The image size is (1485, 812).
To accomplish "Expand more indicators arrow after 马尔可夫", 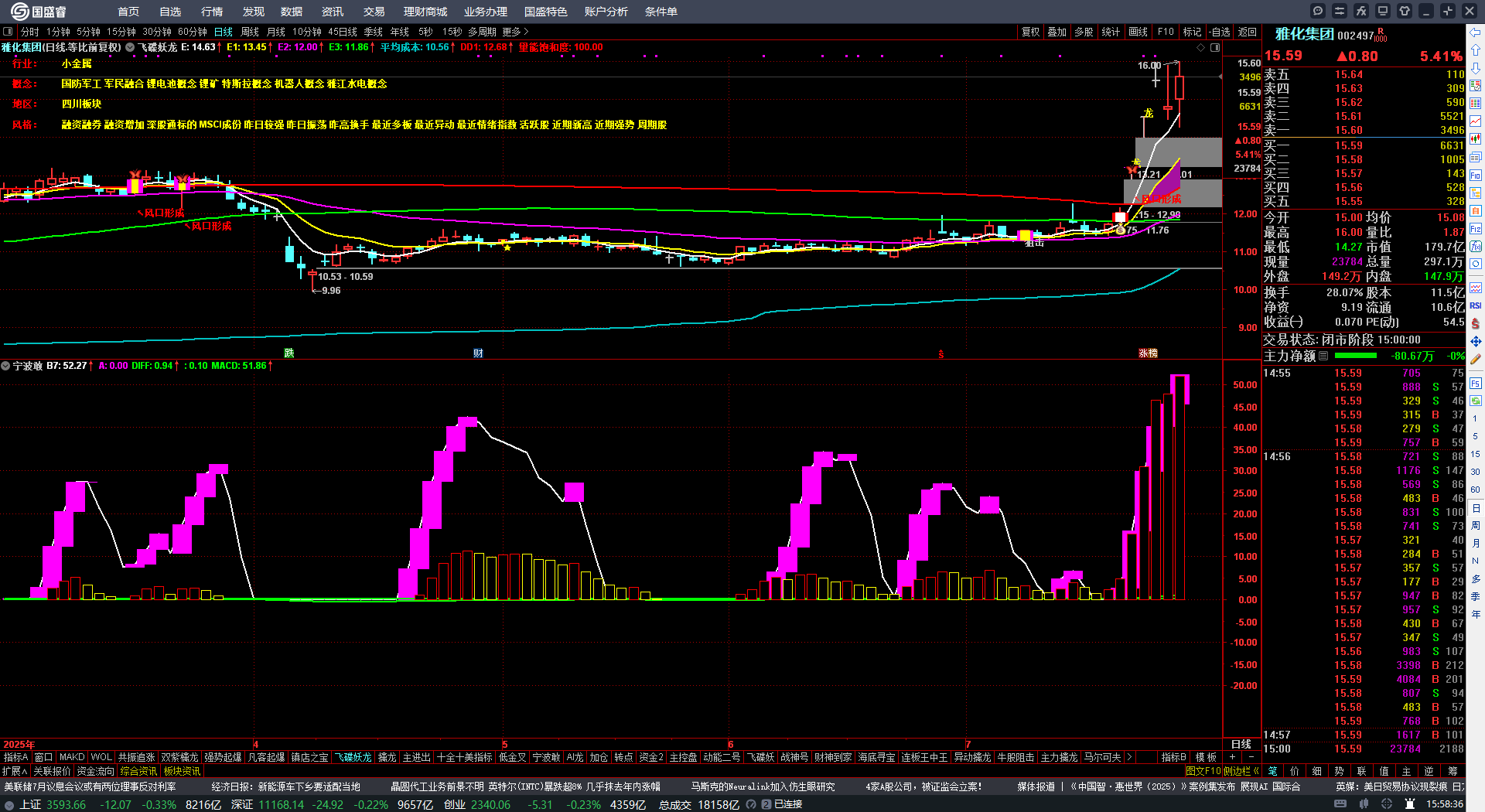I will tap(1129, 757).
